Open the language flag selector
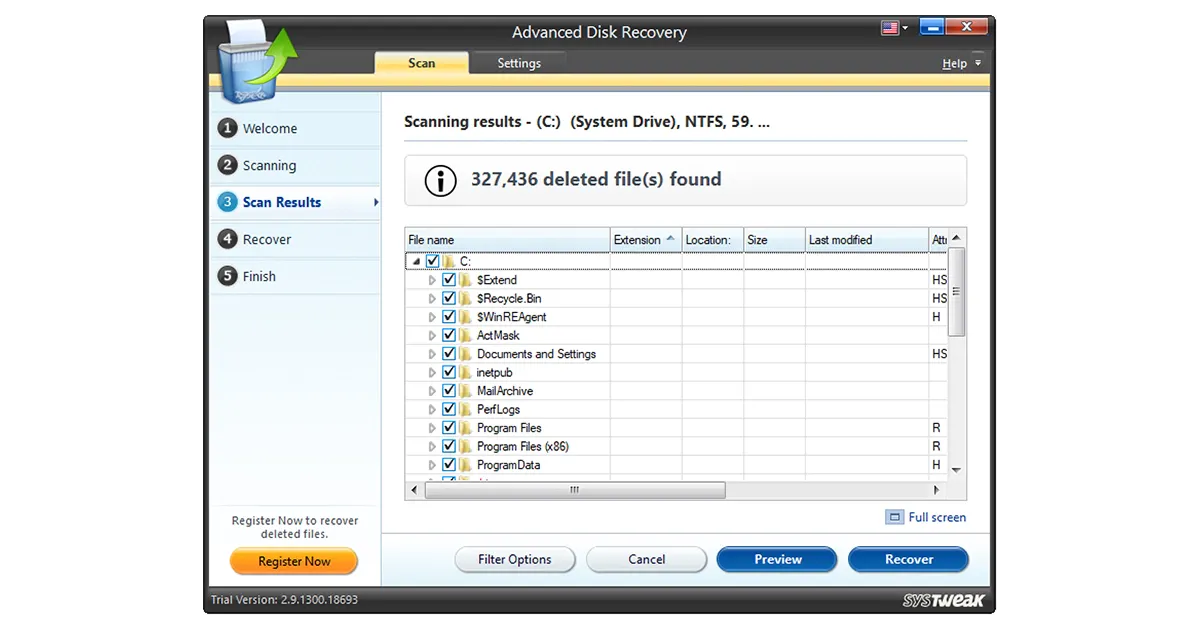This screenshot has height=630, width=1200. (894, 28)
